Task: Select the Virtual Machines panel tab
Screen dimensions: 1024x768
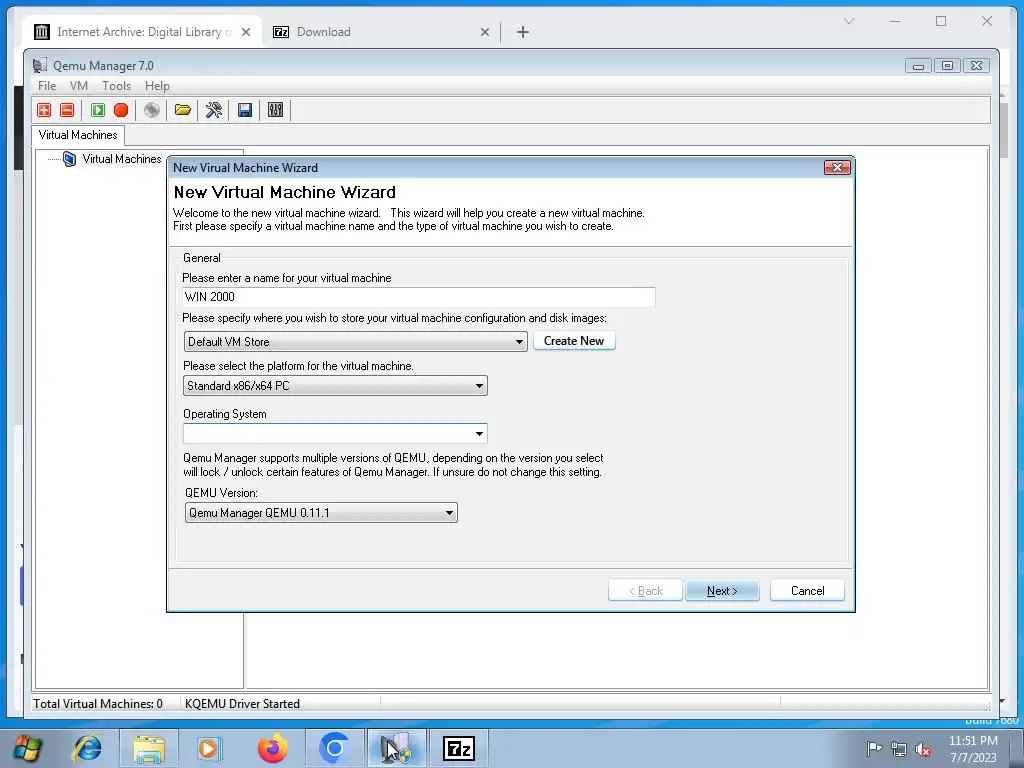Action: point(78,135)
